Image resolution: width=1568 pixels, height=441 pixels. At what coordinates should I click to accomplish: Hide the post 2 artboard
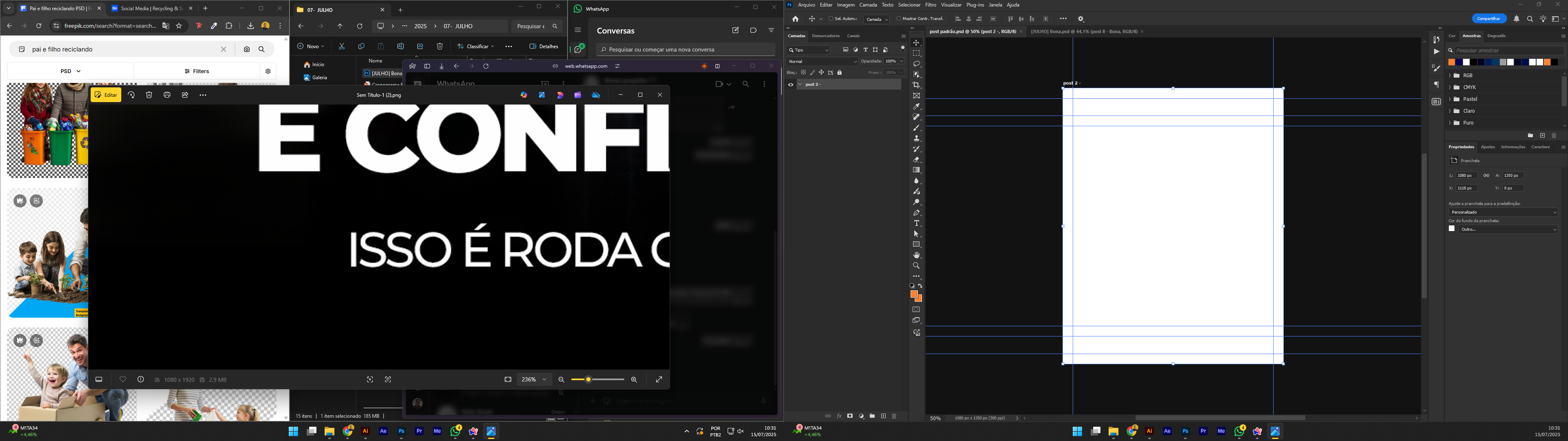tap(791, 85)
